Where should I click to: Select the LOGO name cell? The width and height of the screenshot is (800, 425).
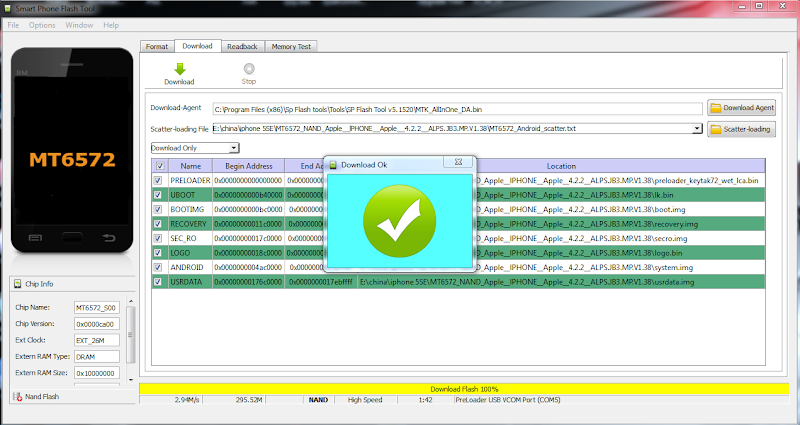(x=190, y=253)
